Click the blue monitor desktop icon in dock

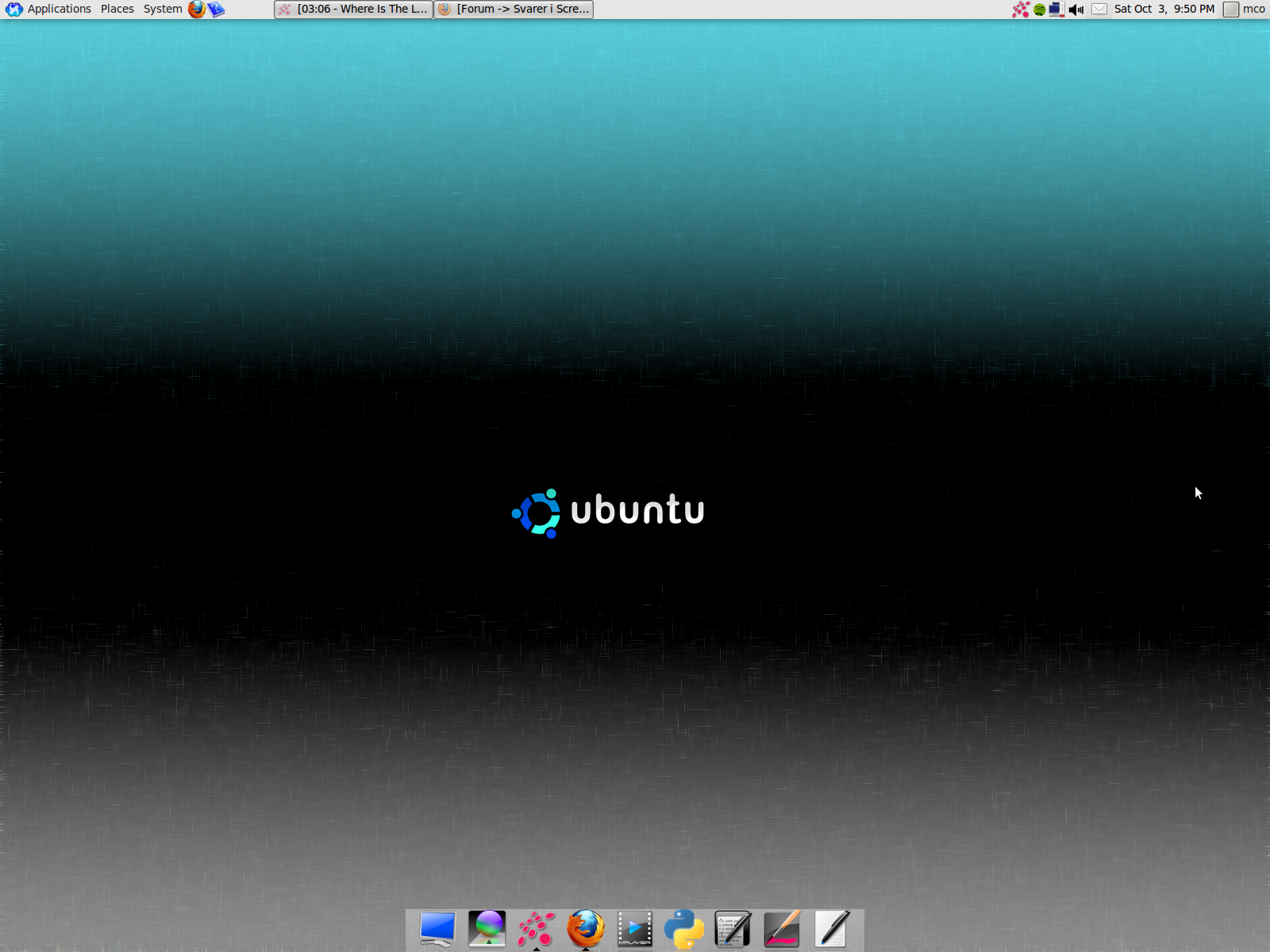point(438,929)
